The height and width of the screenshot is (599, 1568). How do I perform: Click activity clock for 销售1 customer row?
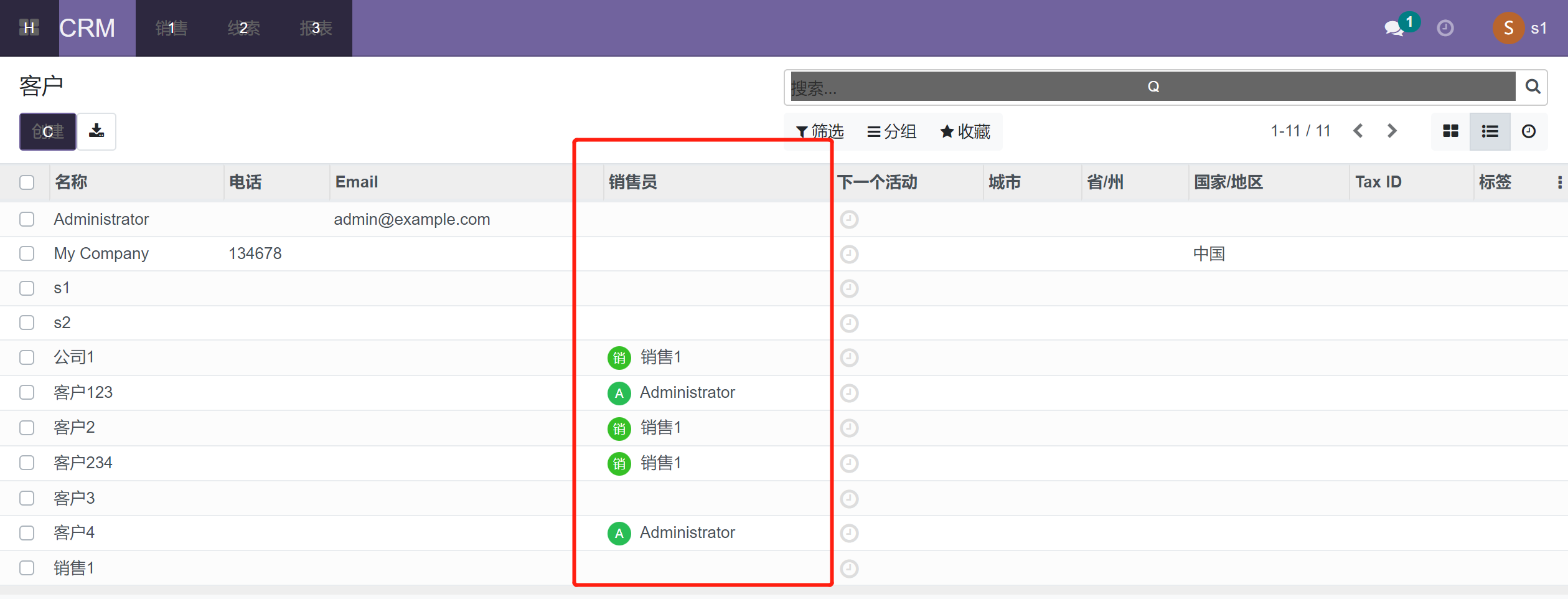tap(849, 568)
